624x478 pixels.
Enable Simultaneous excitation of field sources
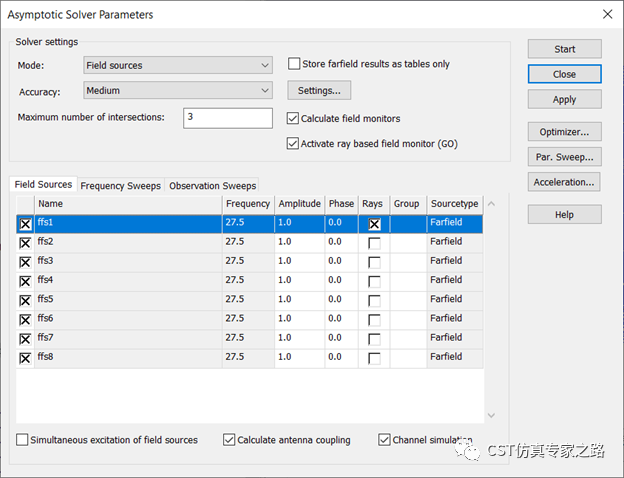tap(22, 440)
